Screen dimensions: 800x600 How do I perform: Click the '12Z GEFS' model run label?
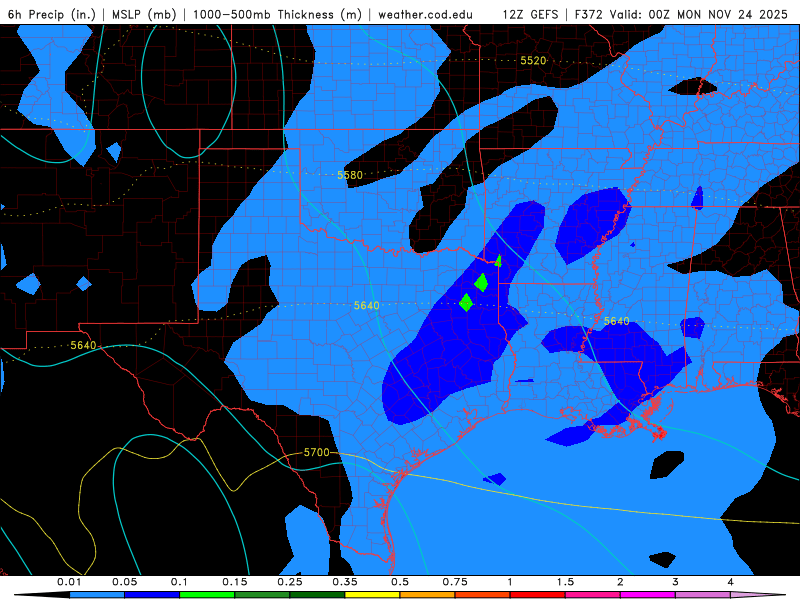pyautogui.click(x=531, y=14)
